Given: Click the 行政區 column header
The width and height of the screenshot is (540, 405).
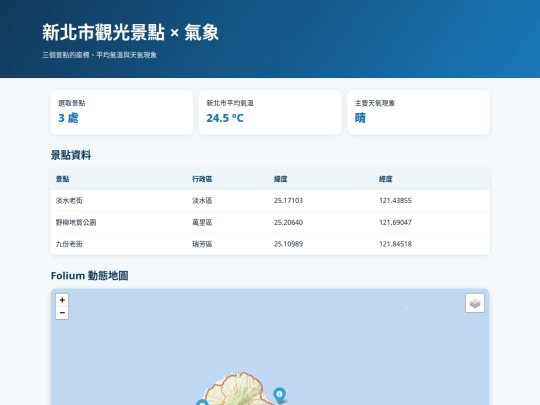Looking at the screenshot, I should (x=202, y=179).
